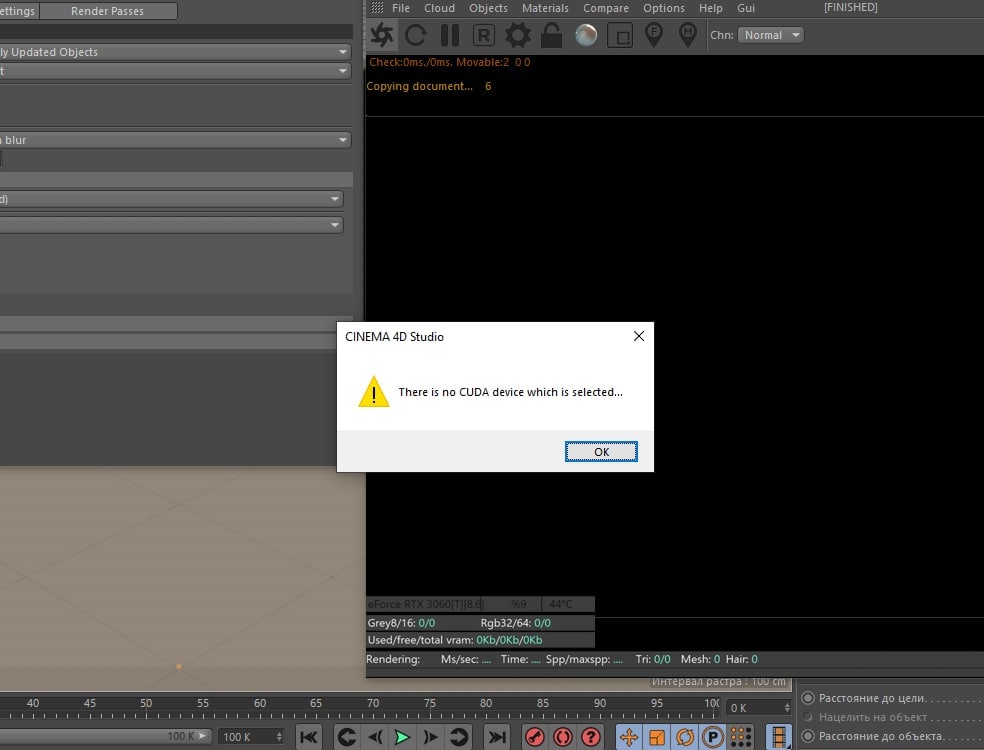
Task: Click the clay mode sphere icon
Action: point(586,35)
